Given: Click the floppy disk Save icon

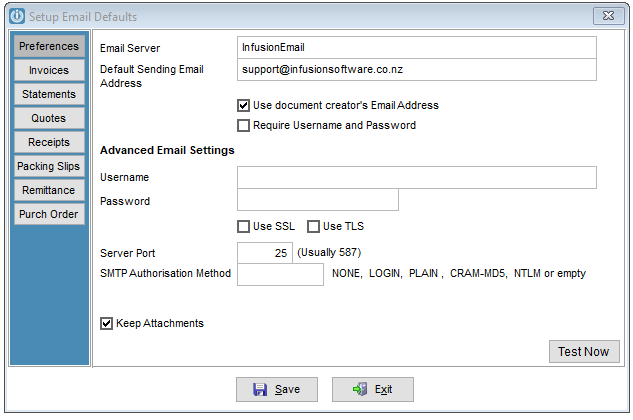Looking at the screenshot, I should tap(260, 389).
